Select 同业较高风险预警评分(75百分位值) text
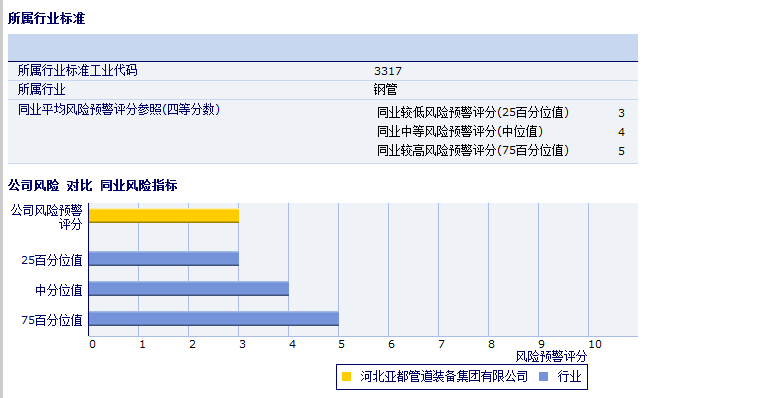The height and width of the screenshot is (398, 765). click(x=473, y=151)
